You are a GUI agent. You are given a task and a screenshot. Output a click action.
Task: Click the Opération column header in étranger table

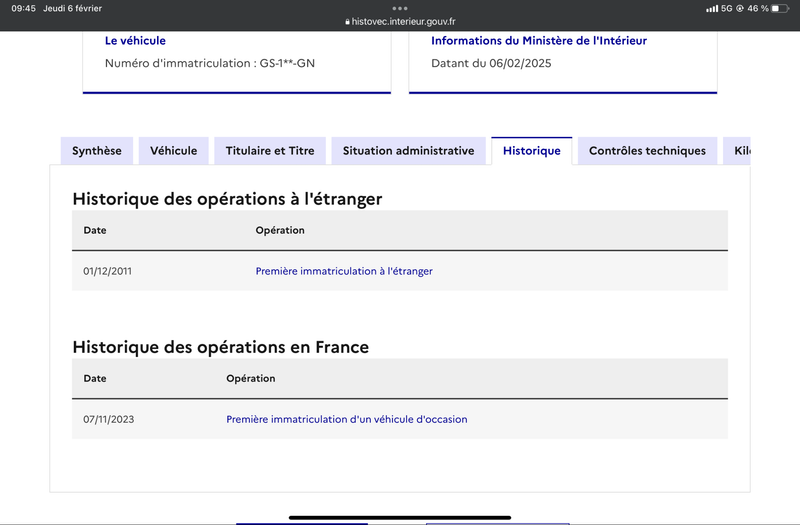pyautogui.click(x=280, y=230)
